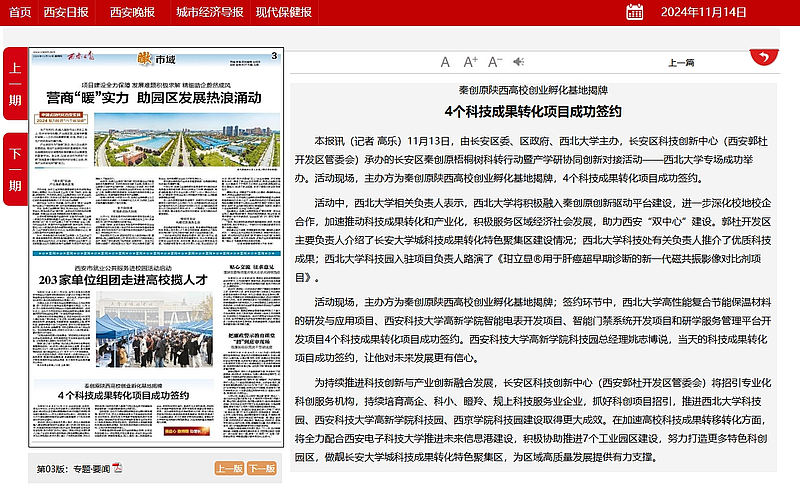Download page PDF via the PDF icon
The width and height of the screenshot is (800, 489).
[117, 468]
